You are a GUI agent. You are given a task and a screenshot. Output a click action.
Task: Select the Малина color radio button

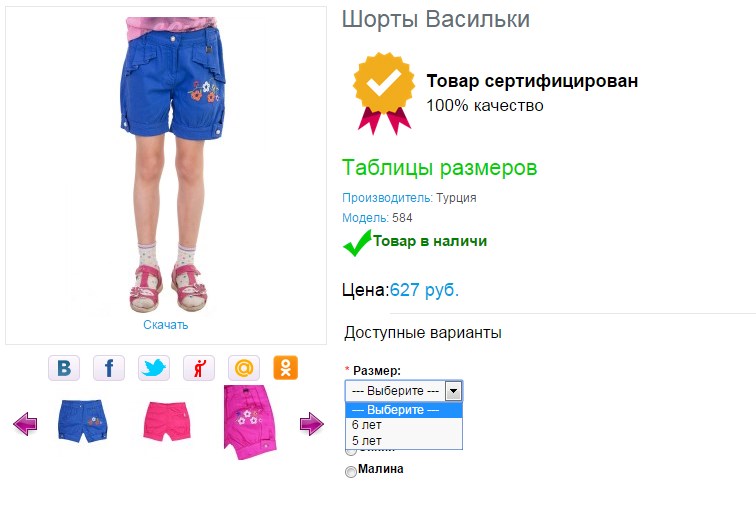pos(351,471)
